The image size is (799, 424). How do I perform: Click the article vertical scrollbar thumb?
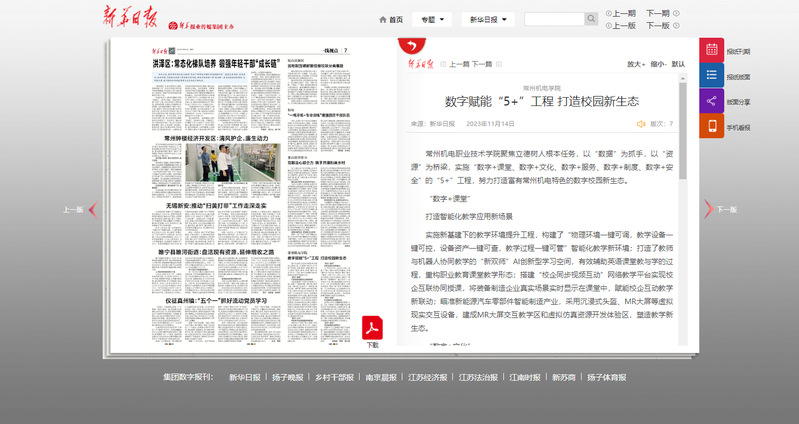pyautogui.click(x=683, y=131)
